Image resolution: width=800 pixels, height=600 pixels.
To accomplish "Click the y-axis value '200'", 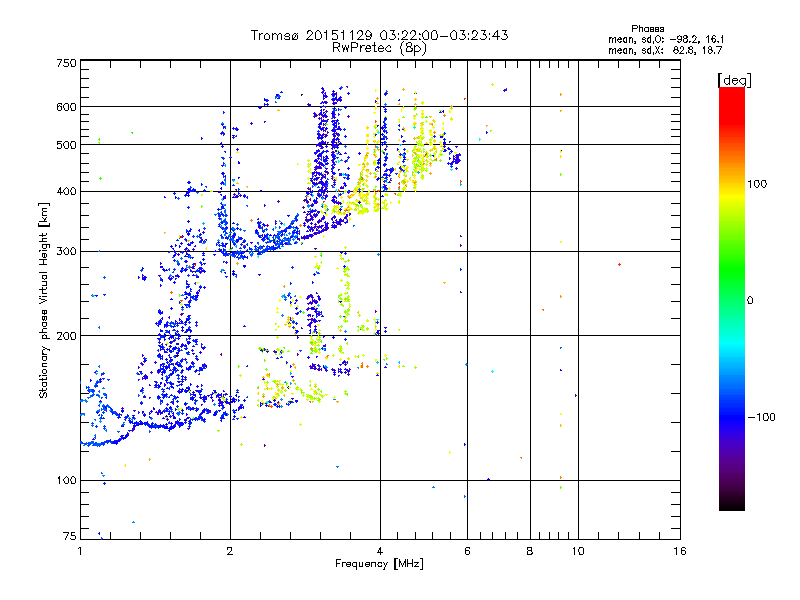I will point(66,336).
